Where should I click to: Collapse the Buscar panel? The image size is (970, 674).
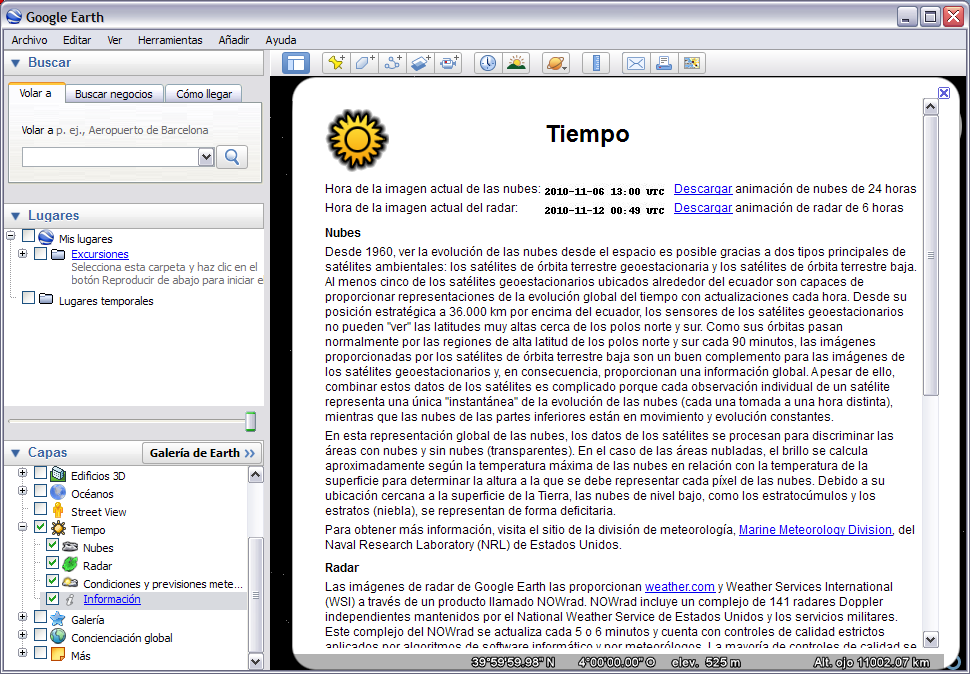(16, 63)
